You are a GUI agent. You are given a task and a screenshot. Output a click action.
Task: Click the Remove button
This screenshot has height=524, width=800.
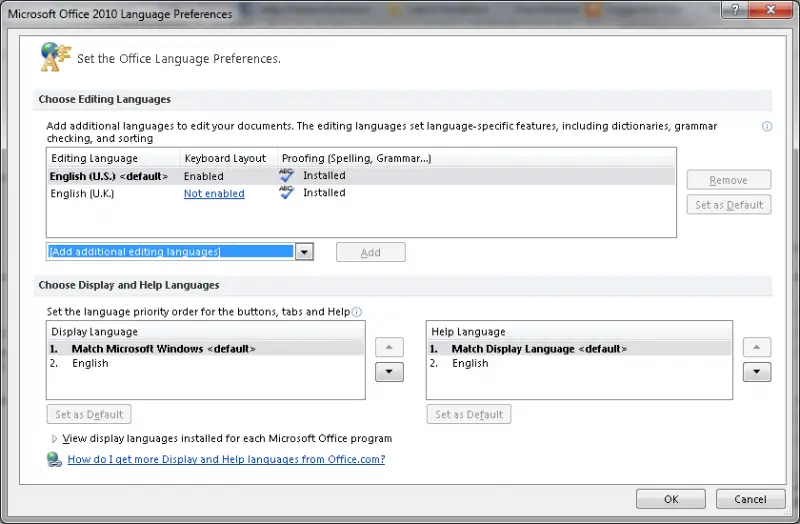tap(729, 180)
